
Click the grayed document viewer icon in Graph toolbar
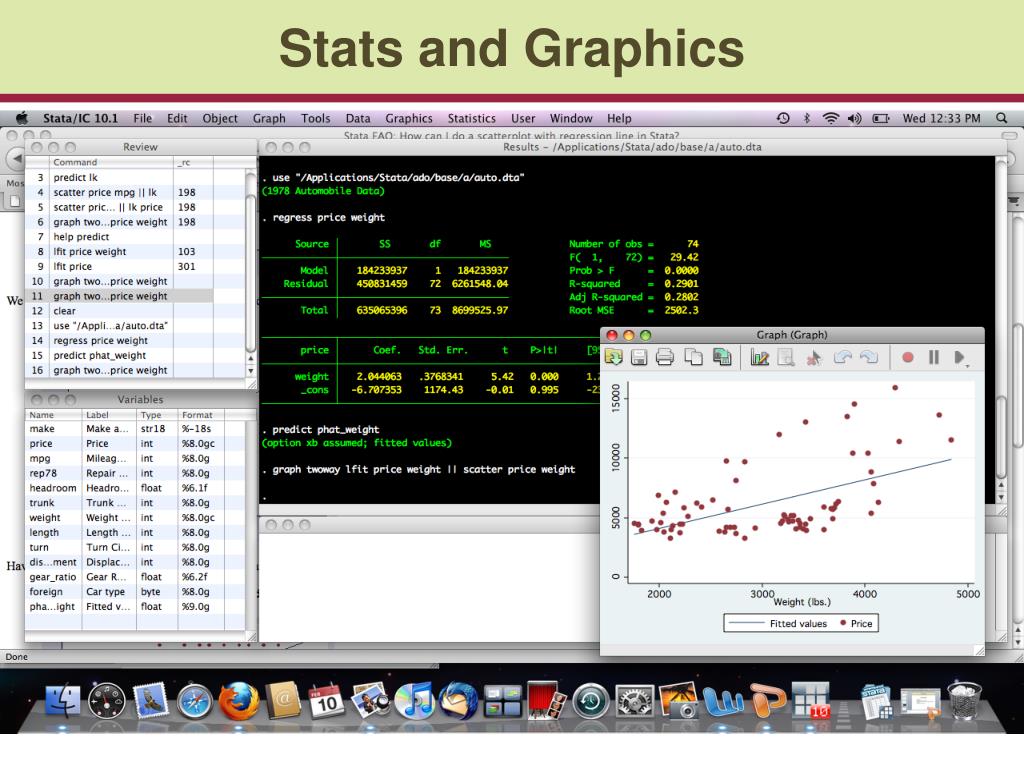(x=786, y=357)
